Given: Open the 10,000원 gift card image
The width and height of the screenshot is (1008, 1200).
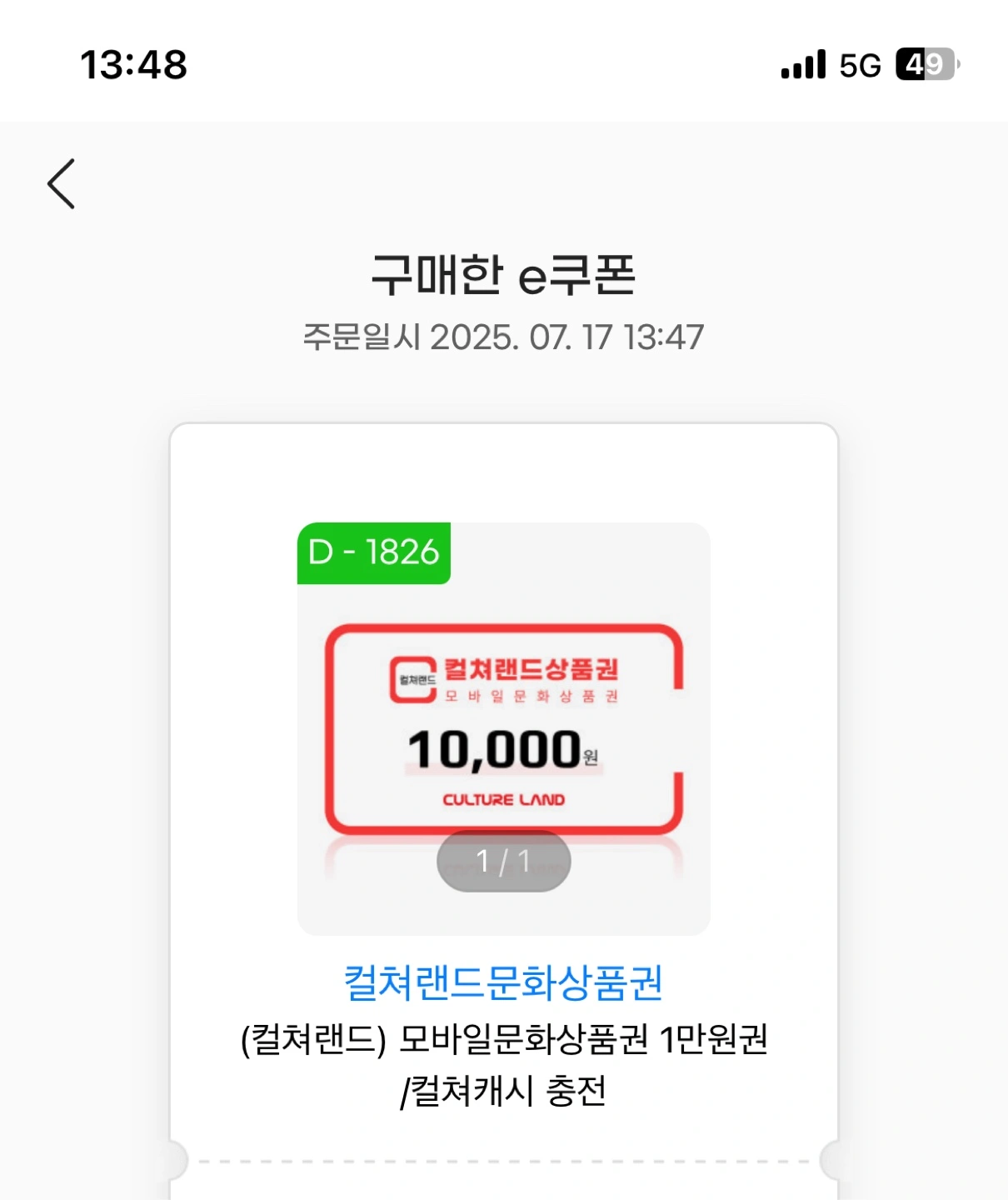Looking at the screenshot, I should 503,728.
